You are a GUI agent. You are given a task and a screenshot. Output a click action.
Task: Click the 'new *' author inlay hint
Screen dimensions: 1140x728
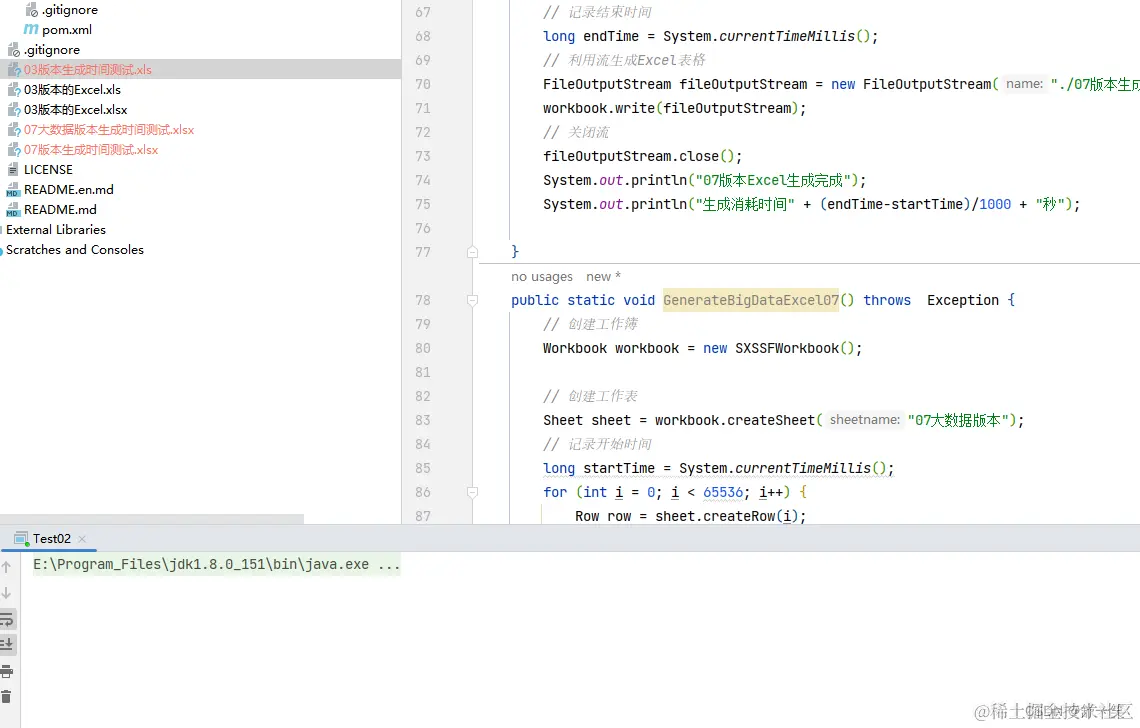(603, 277)
